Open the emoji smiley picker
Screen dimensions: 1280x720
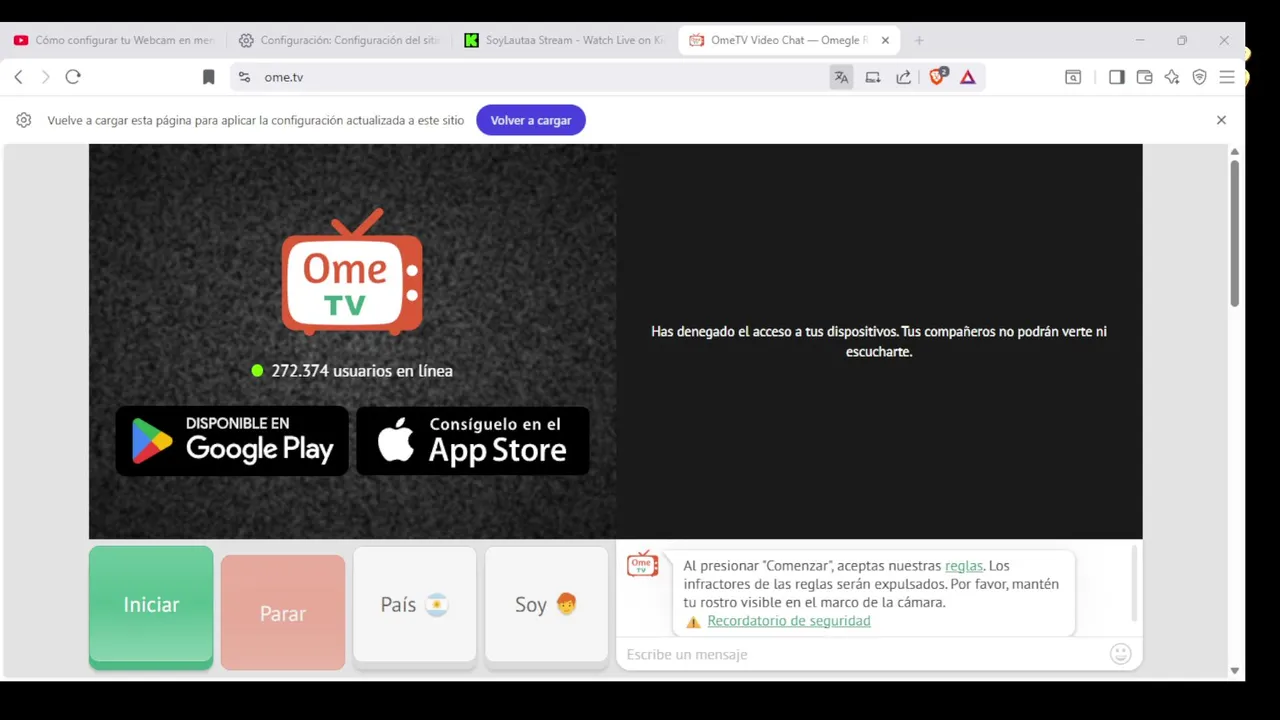pyautogui.click(x=1121, y=654)
